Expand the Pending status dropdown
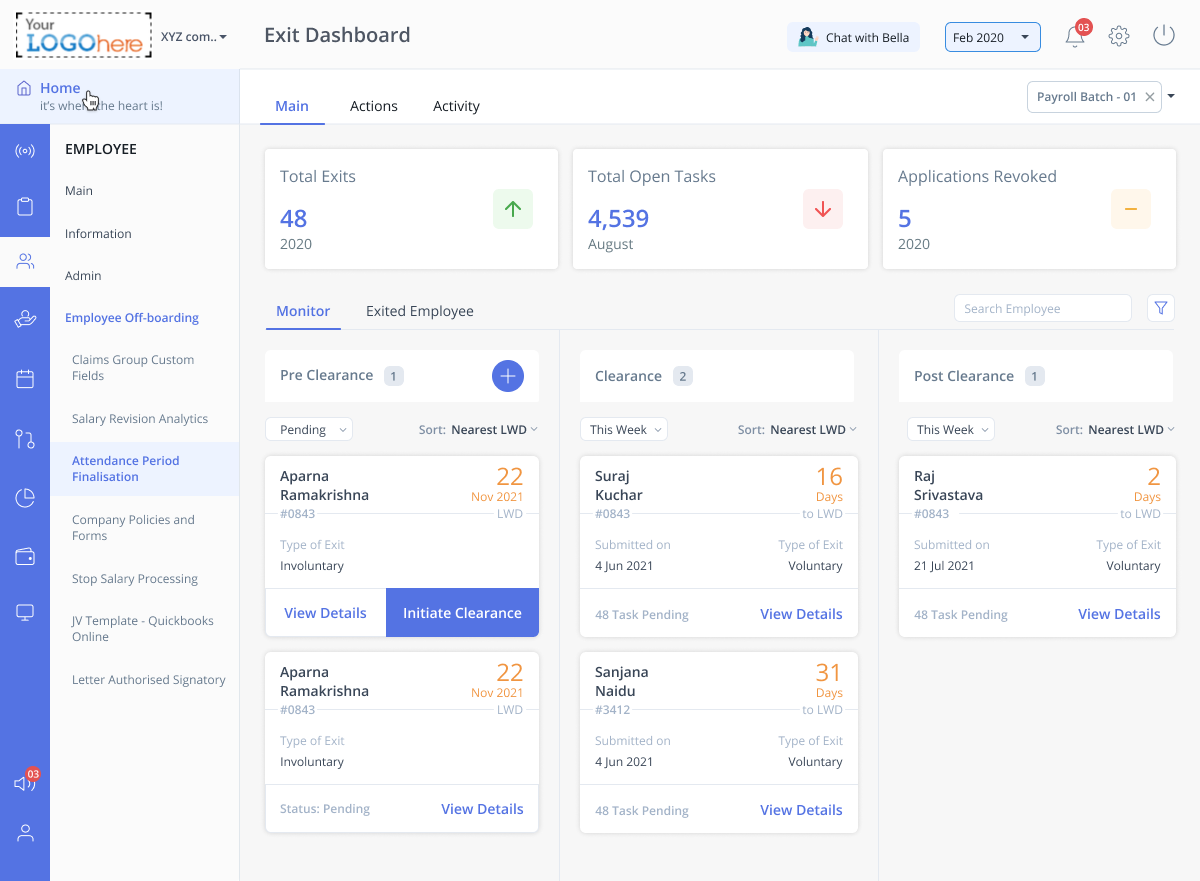Image resolution: width=1200 pixels, height=881 pixels. coord(309,430)
